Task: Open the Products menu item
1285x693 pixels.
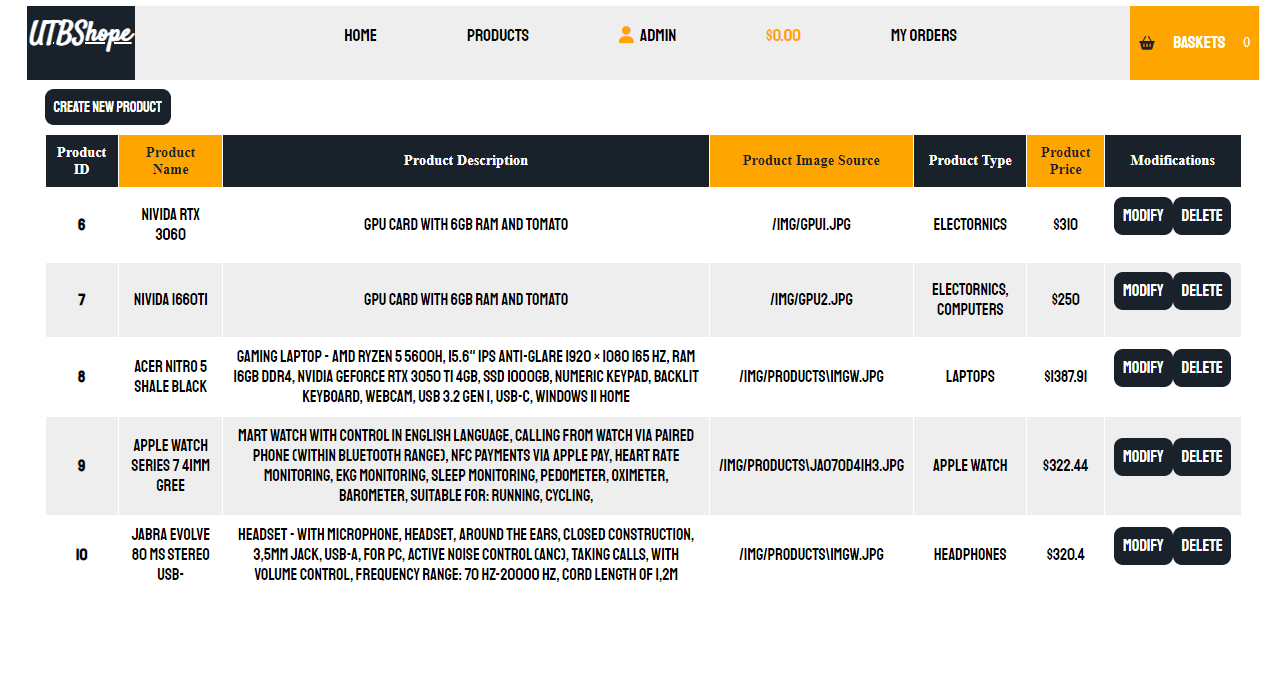Action: point(498,35)
